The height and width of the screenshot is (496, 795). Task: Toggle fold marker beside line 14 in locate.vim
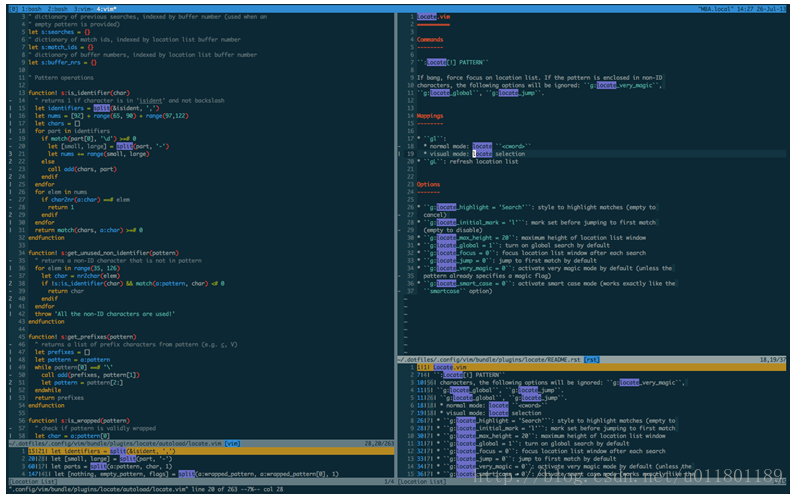click(11, 100)
